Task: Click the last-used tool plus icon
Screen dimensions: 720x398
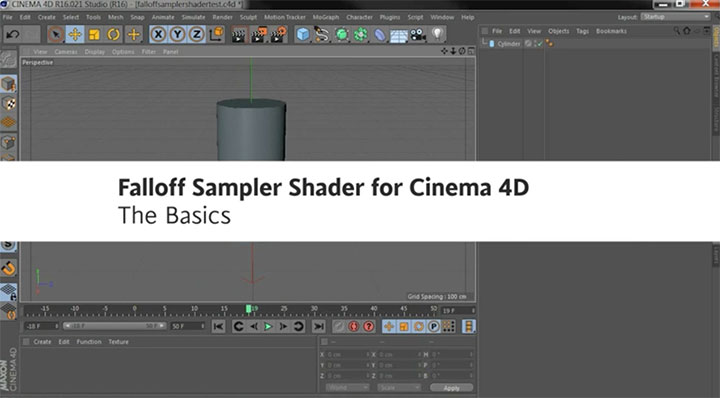Action: click(x=134, y=34)
